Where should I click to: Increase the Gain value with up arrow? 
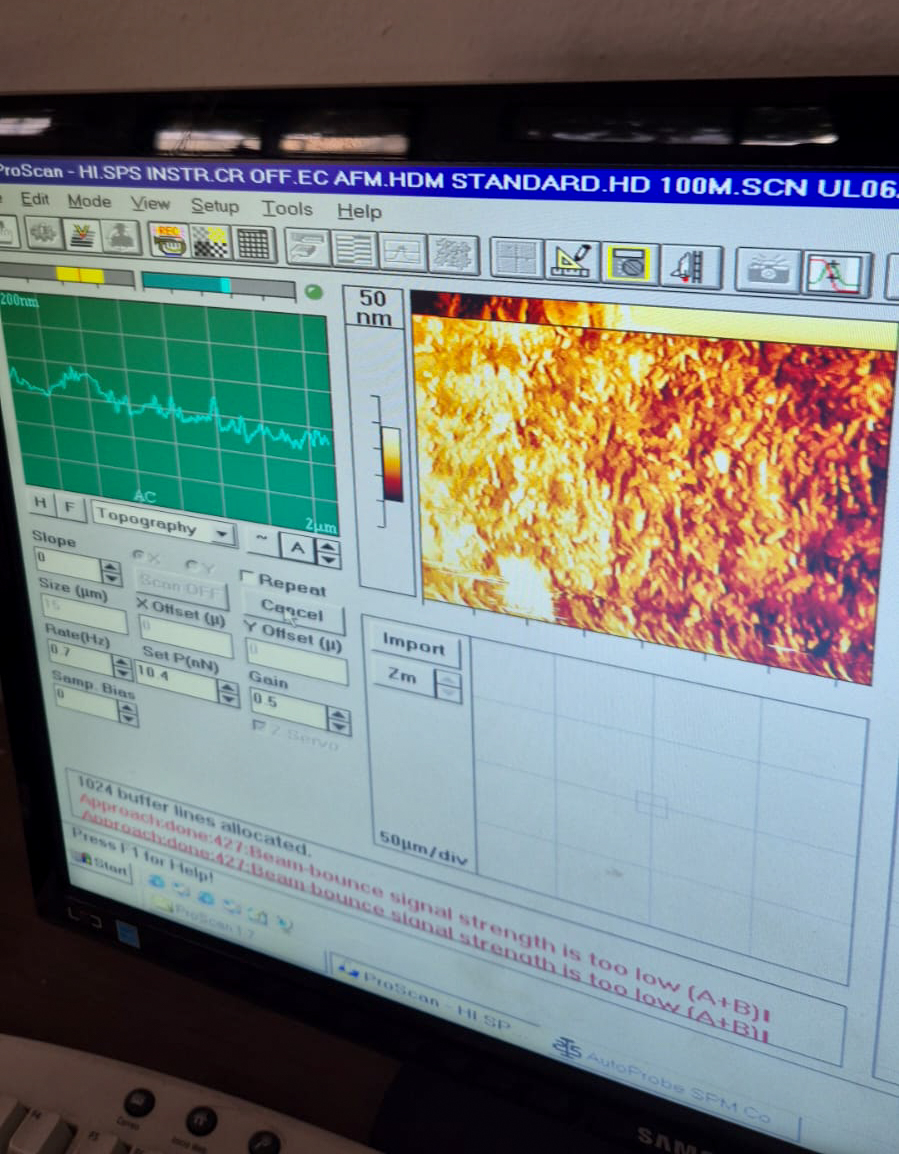(338, 715)
